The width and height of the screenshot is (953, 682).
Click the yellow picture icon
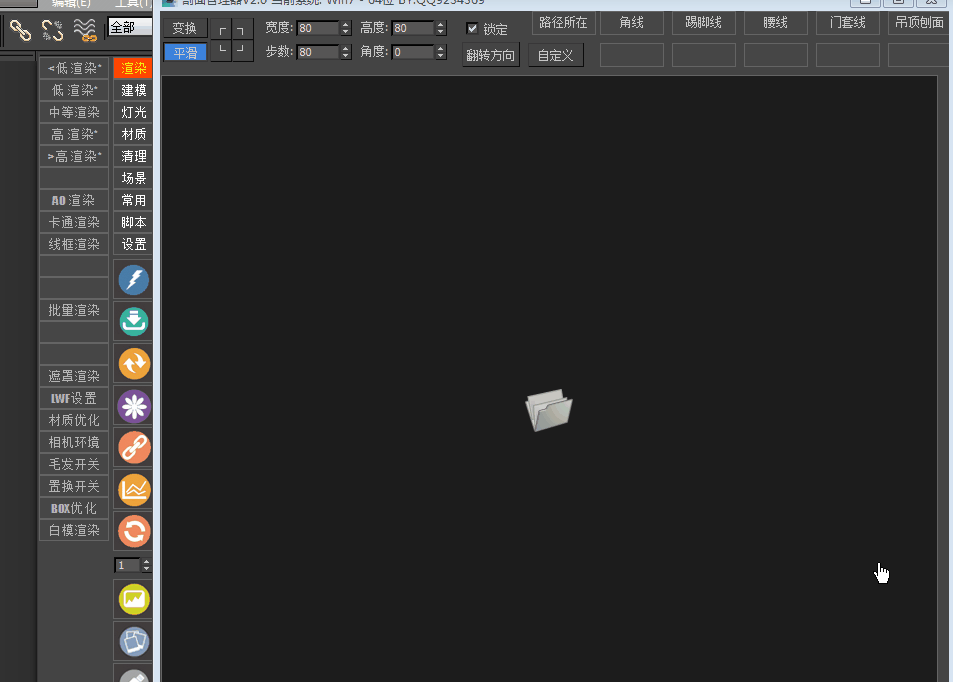point(134,599)
